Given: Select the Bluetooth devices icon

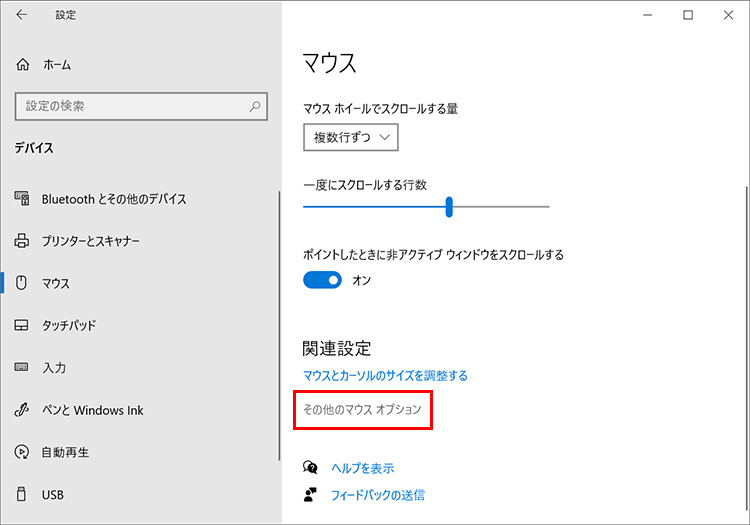Looking at the screenshot, I should 23,199.
